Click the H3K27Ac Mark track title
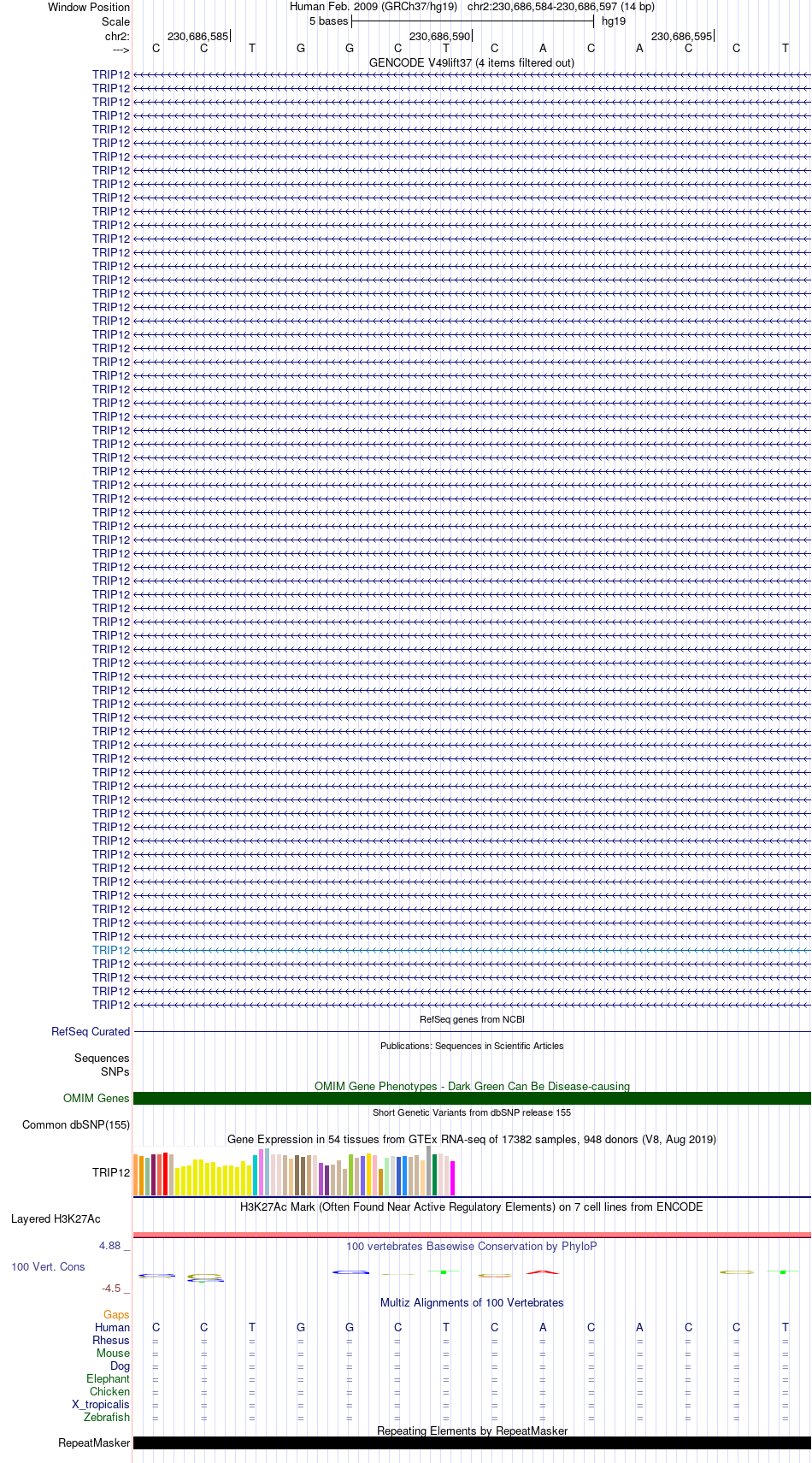Image resolution: width=812 pixels, height=1463 pixels. [472, 1206]
